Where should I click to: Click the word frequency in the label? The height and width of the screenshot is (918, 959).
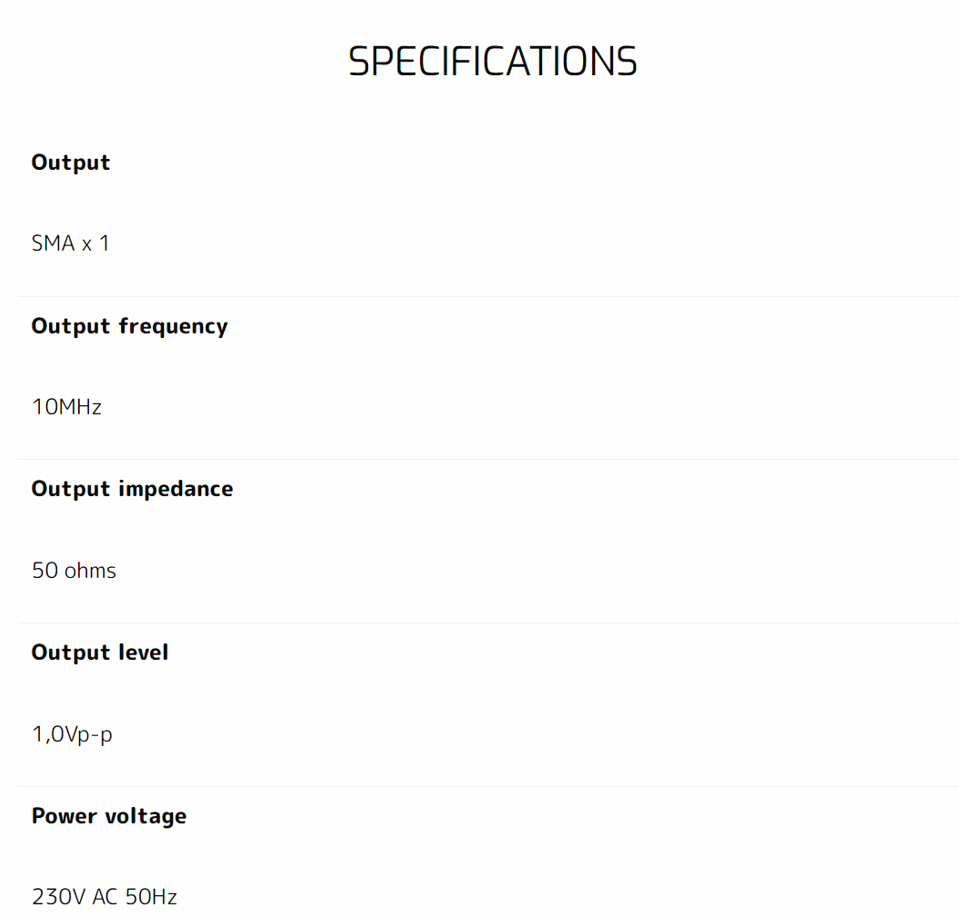tap(173, 326)
